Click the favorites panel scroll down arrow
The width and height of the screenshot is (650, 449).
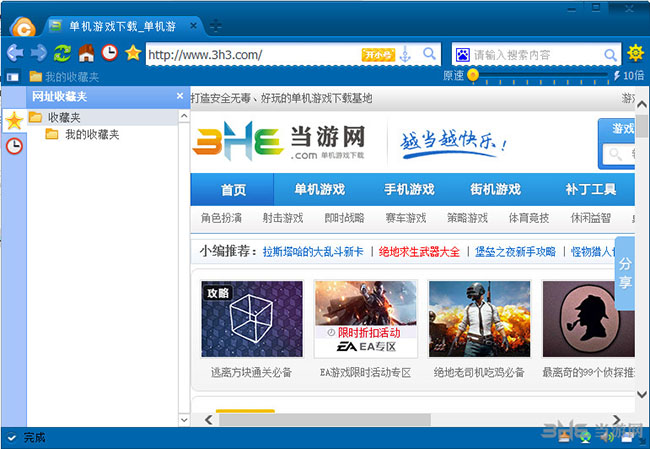[x=184, y=420]
